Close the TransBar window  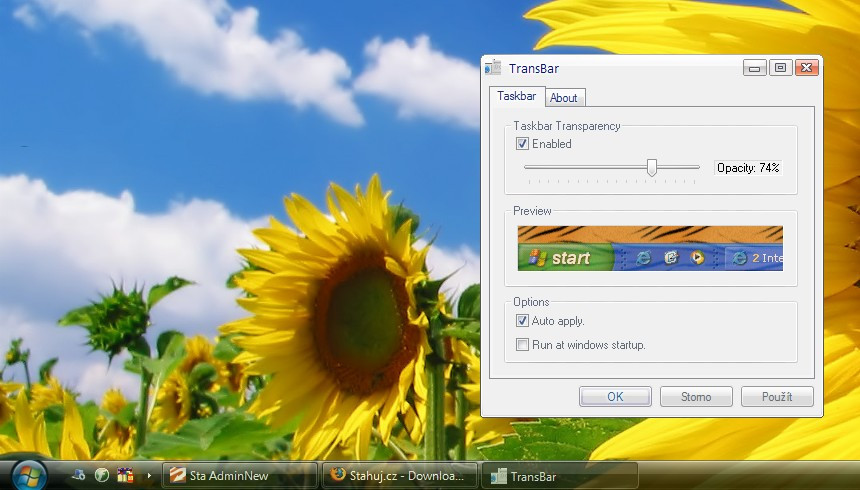[806, 67]
